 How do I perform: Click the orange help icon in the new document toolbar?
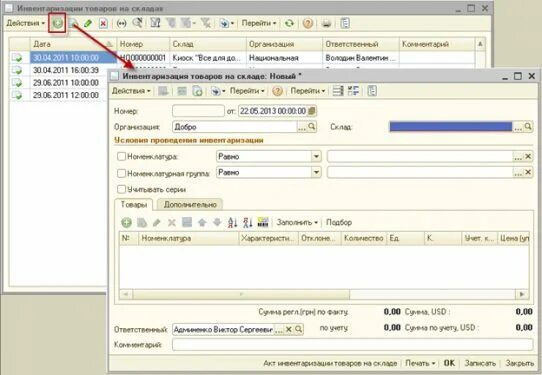(277, 91)
